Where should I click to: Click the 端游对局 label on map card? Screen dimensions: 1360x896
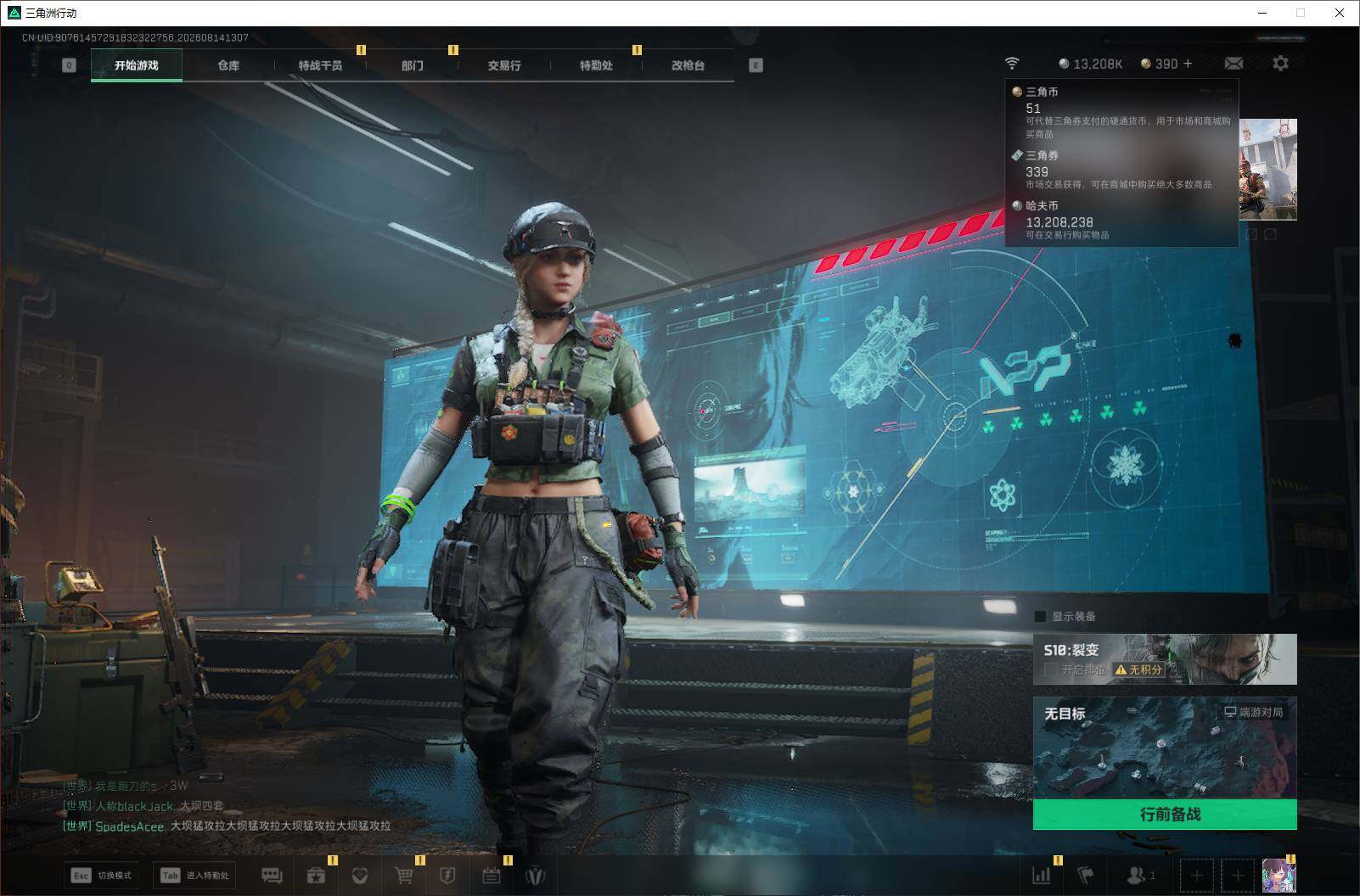(x=1254, y=712)
